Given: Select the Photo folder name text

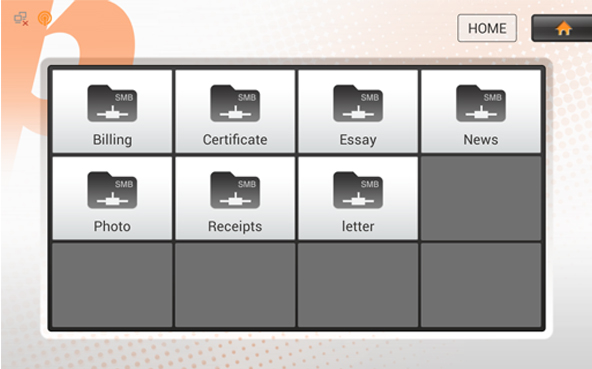Looking at the screenshot, I should click(112, 226).
